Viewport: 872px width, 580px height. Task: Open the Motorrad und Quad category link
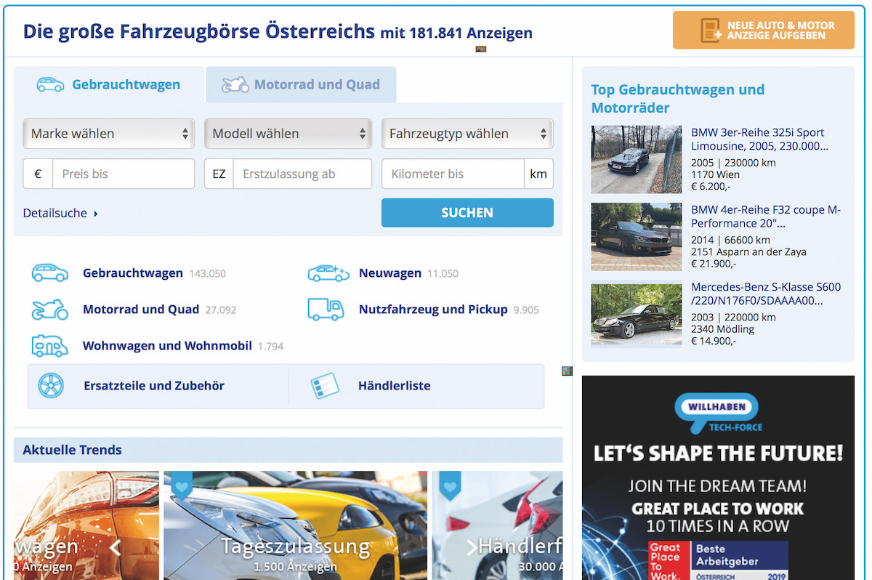click(x=141, y=309)
